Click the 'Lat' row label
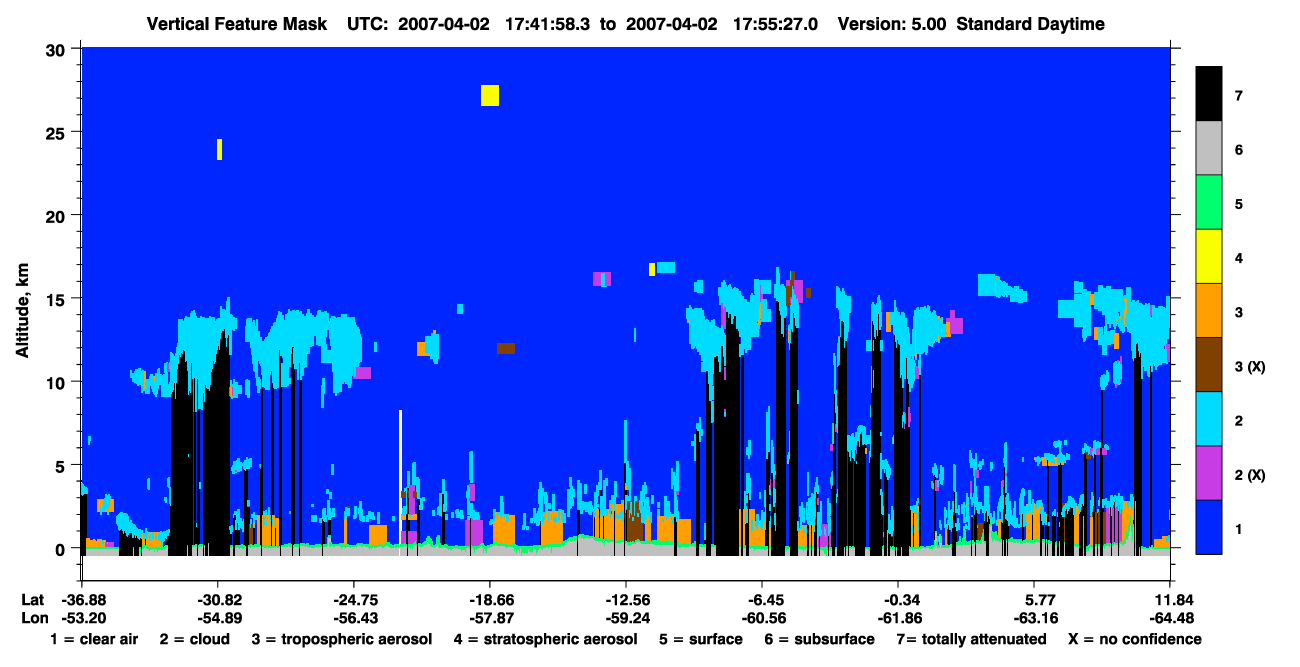Screen dimensions: 1300x667 [33, 599]
